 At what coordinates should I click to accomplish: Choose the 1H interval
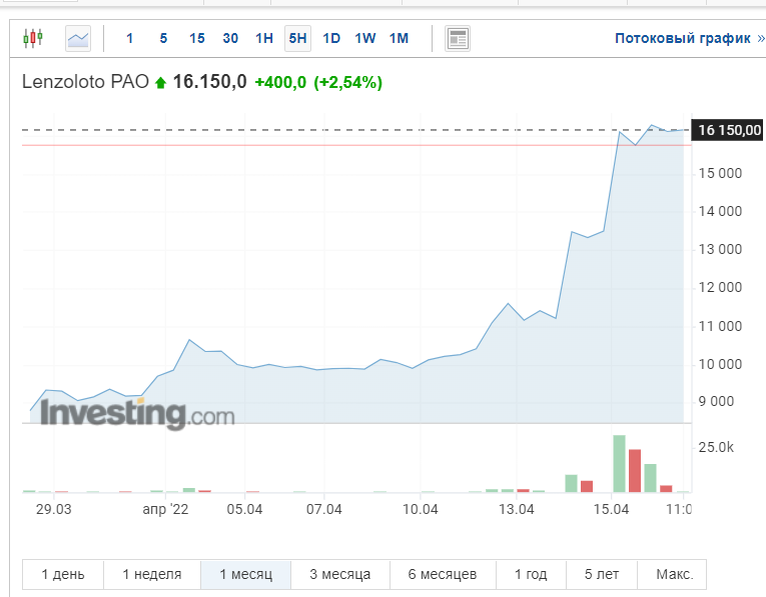[x=264, y=39]
